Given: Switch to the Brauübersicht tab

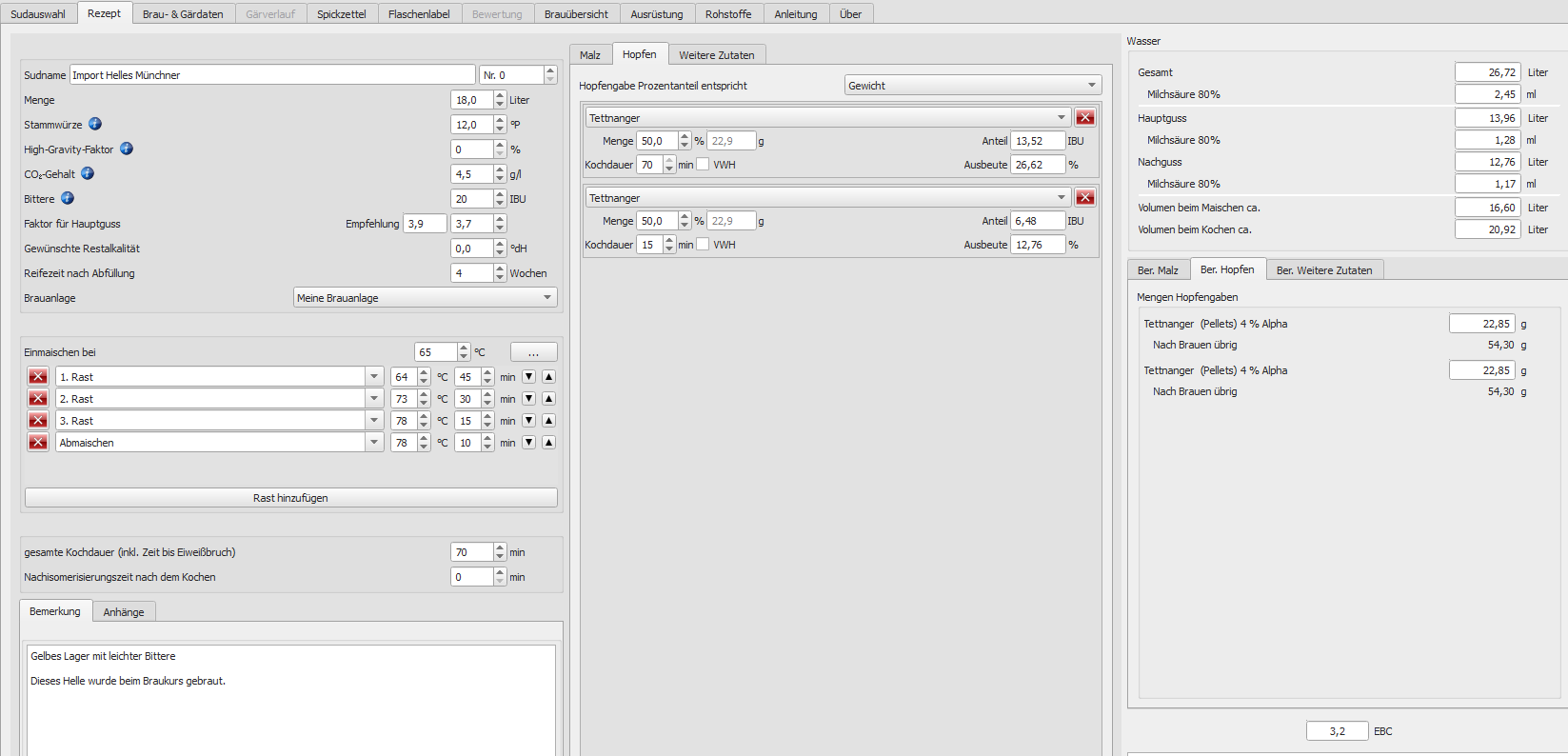Looking at the screenshot, I should tap(576, 14).
